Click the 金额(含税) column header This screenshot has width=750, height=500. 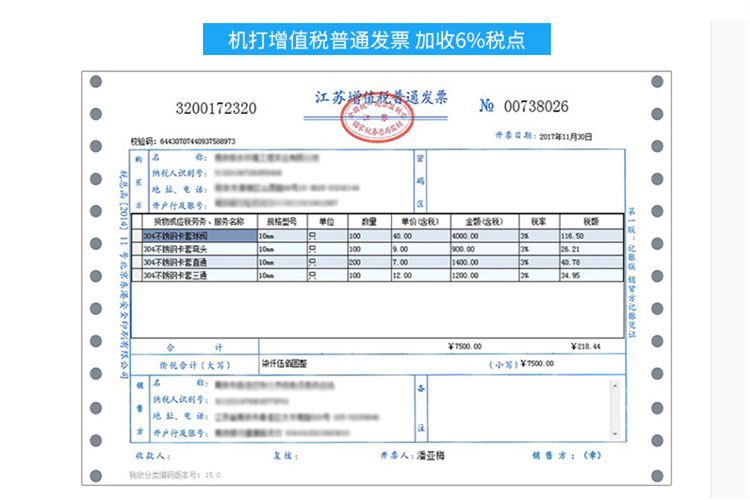tap(485, 222)
